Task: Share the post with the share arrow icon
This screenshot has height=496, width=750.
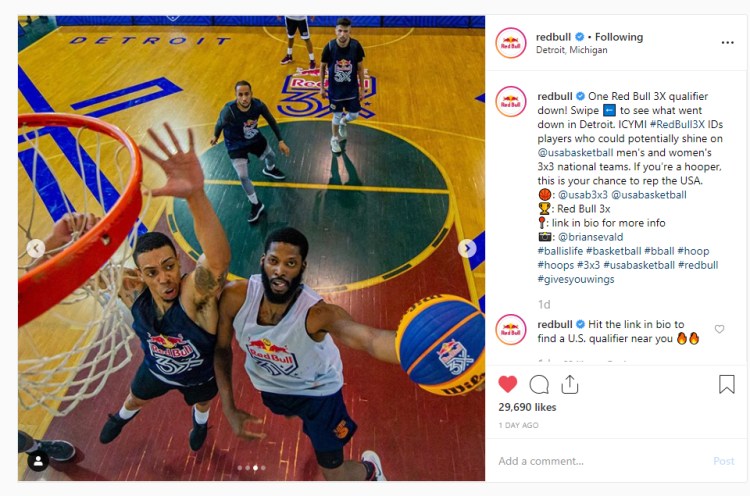Action: pos(570,384)
